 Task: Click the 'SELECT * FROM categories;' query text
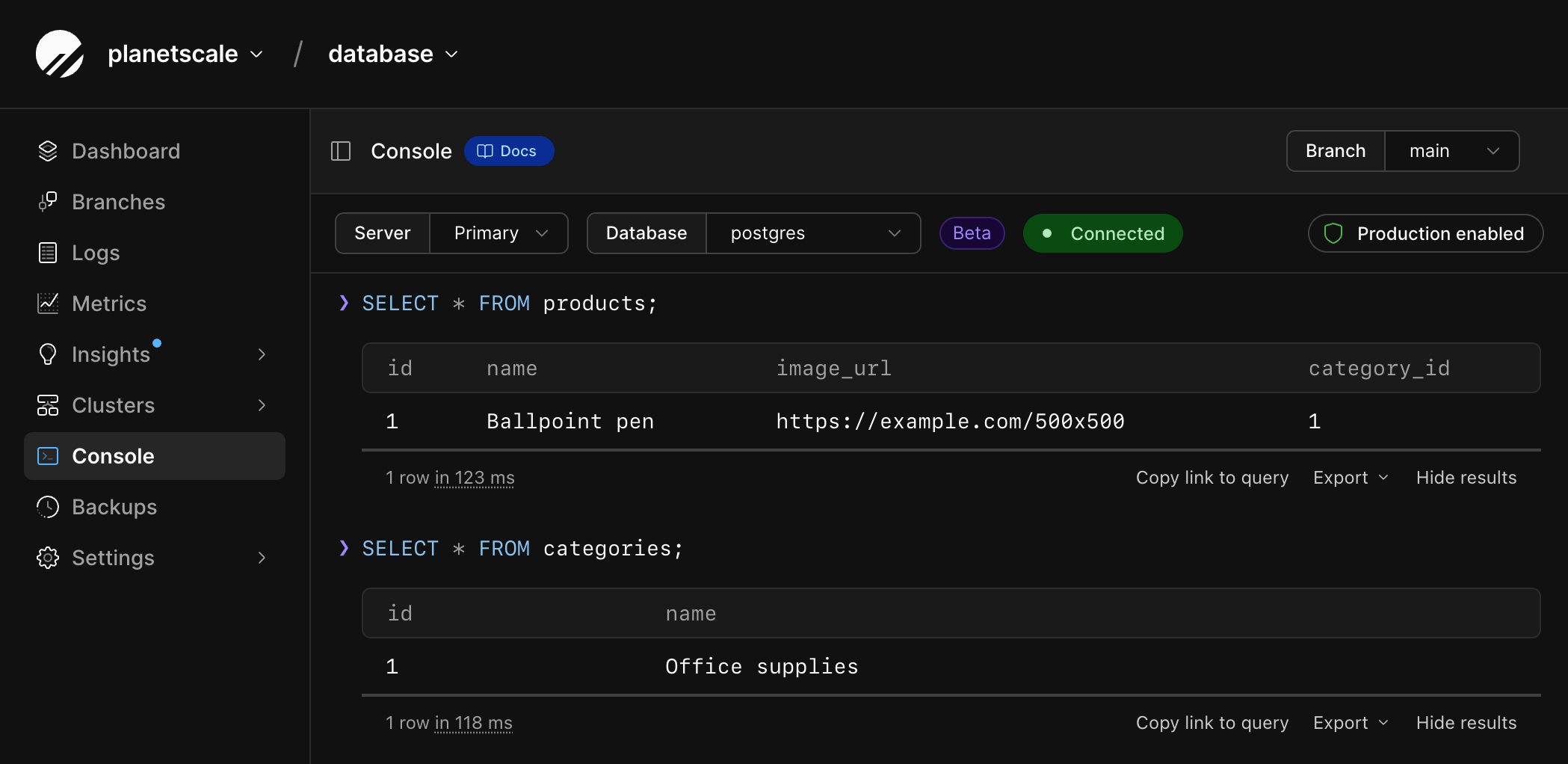point(522,549)
